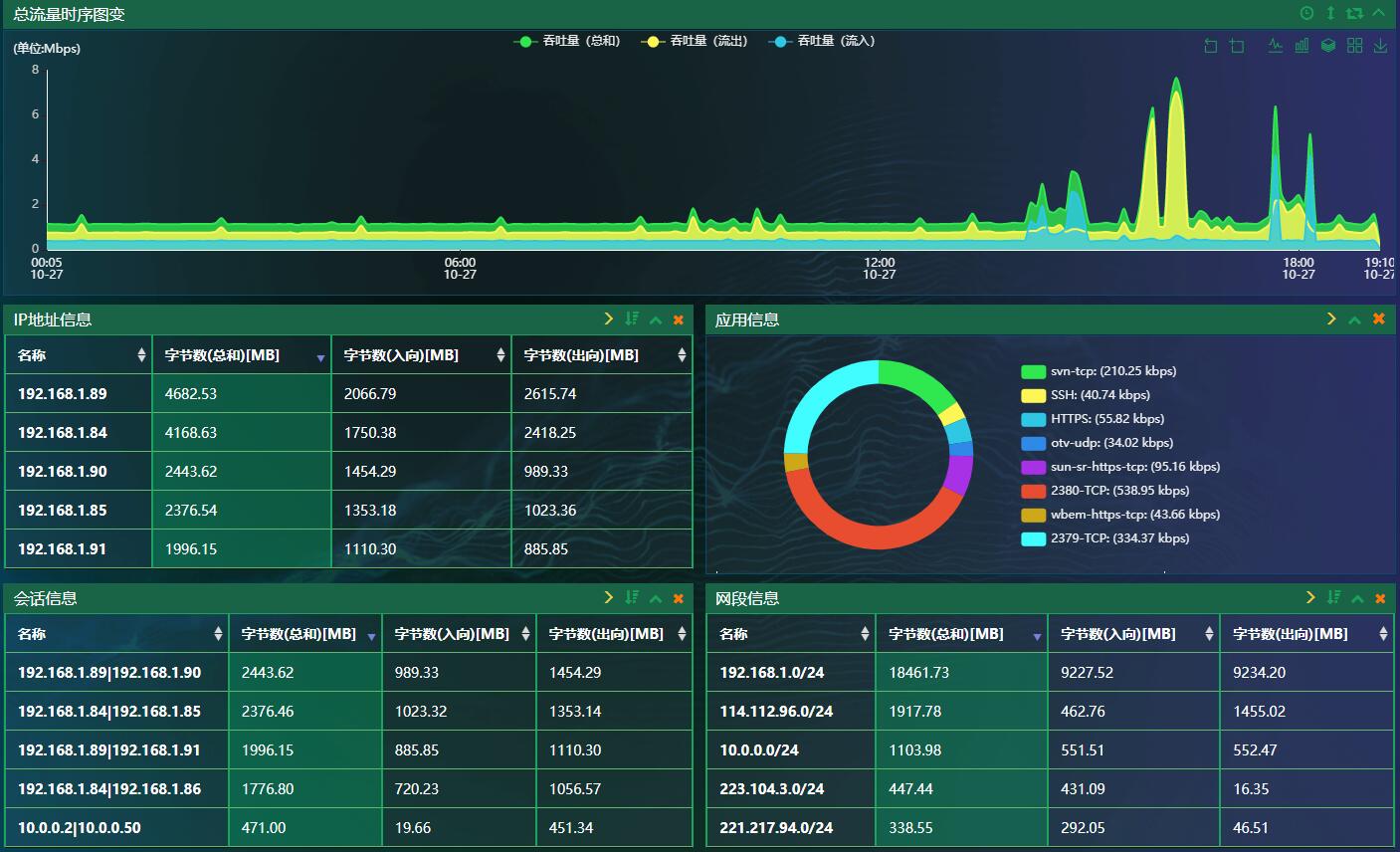Sort the 网段信息 table by 字节数(出向)[MB]
The height and width of the screenshot is (852, 1400).
click(x=1306, y=634)
